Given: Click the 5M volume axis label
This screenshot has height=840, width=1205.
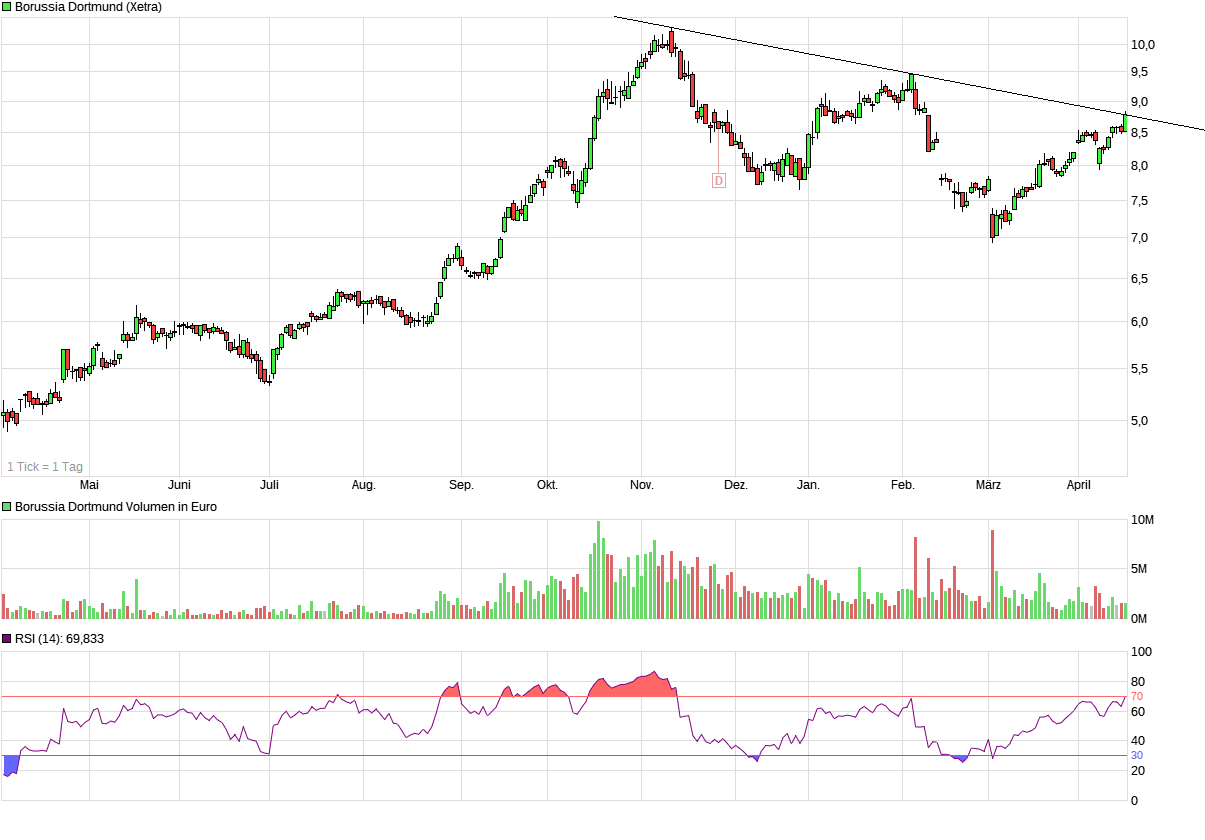Looking at the screenshot, I should (1140, 569).
